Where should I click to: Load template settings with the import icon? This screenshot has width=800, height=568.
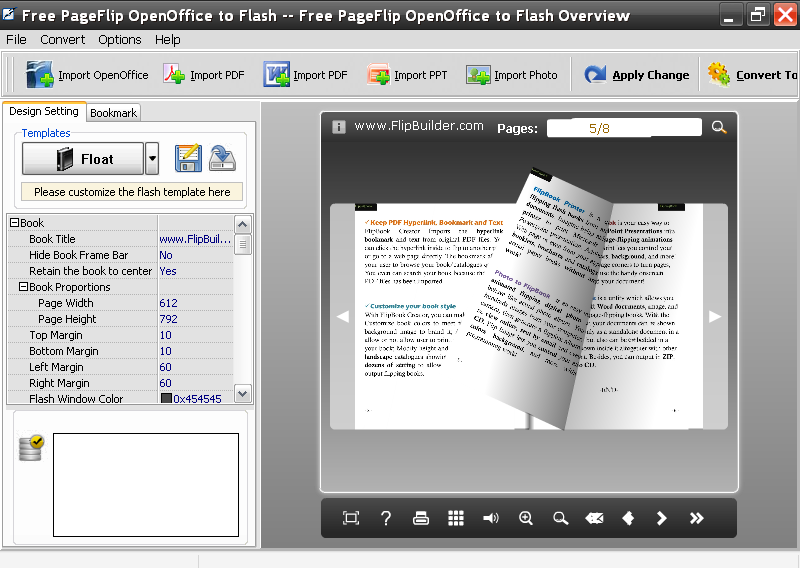pyautogui.click(x=222, y=158)
